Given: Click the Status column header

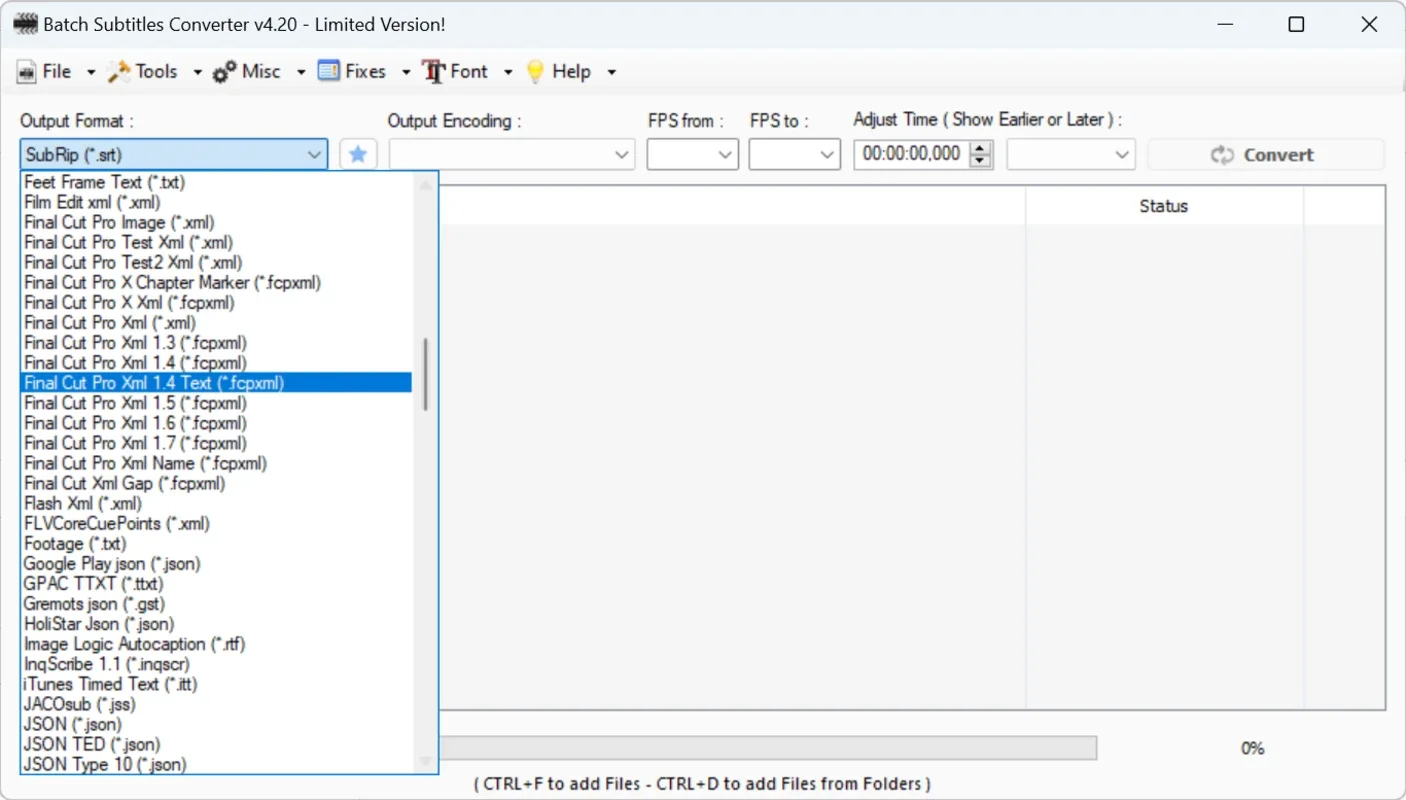Looking at the screenshot, I should 1164,206.
